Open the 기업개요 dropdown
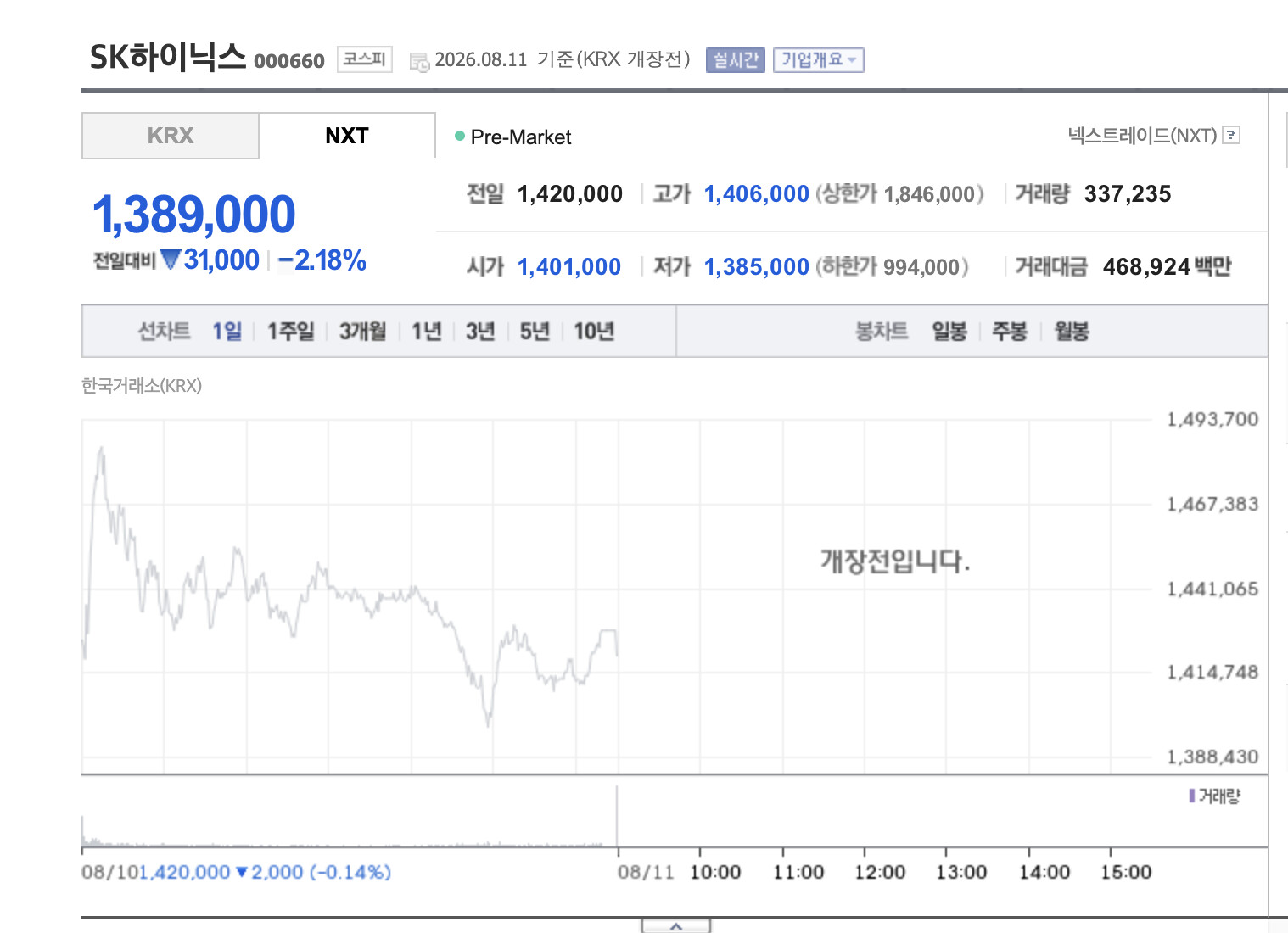1288x933 pixels. click(818, 60)
